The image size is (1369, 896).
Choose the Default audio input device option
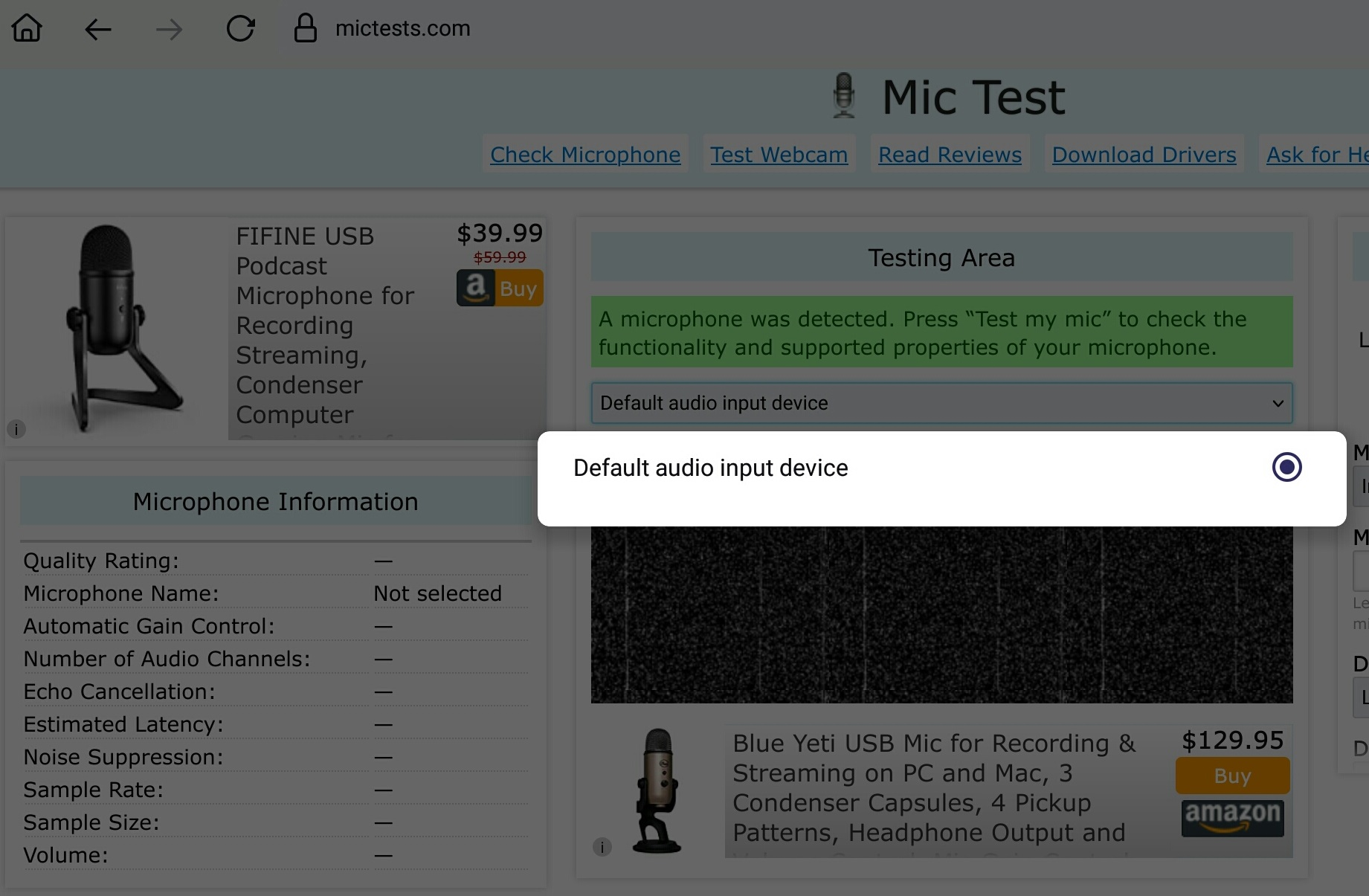click(941, 468)
